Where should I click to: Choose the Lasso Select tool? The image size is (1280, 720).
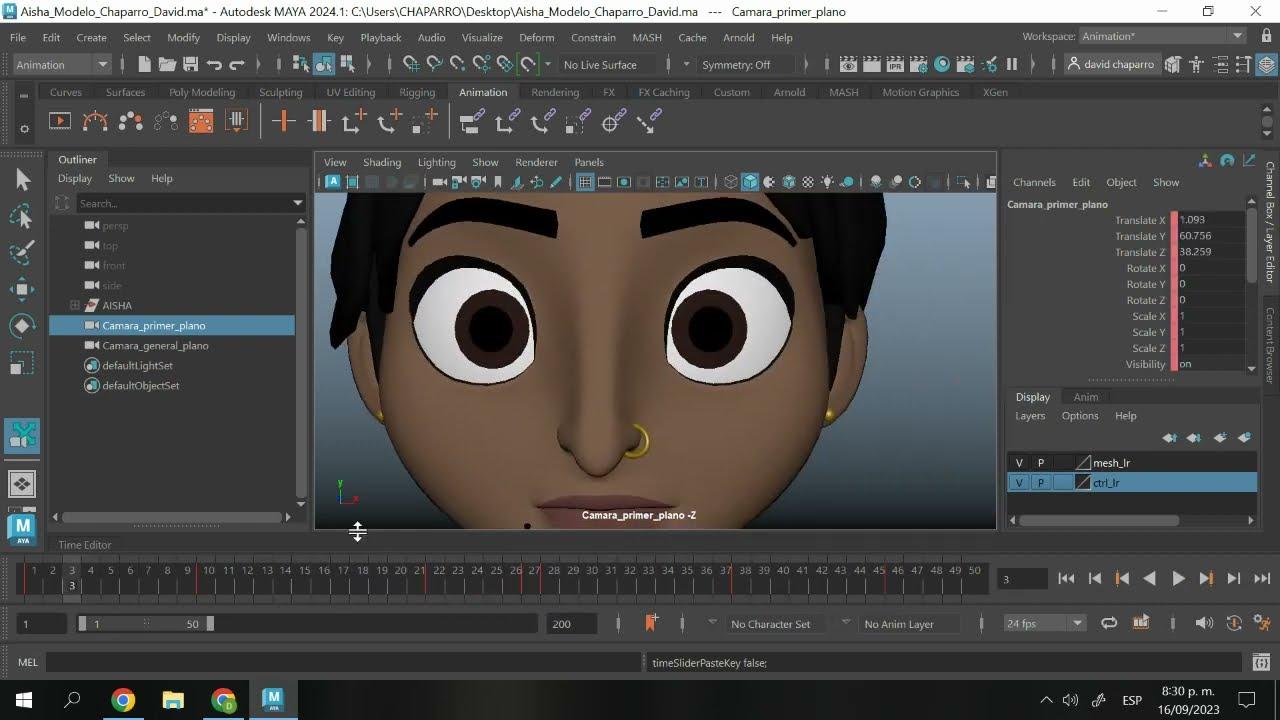(x=22, y=217)
